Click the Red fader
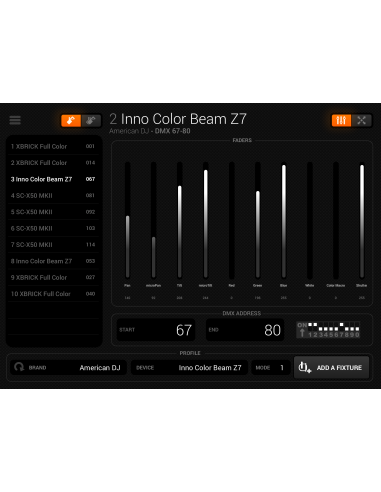381x492 pixels. coord(232,220)
